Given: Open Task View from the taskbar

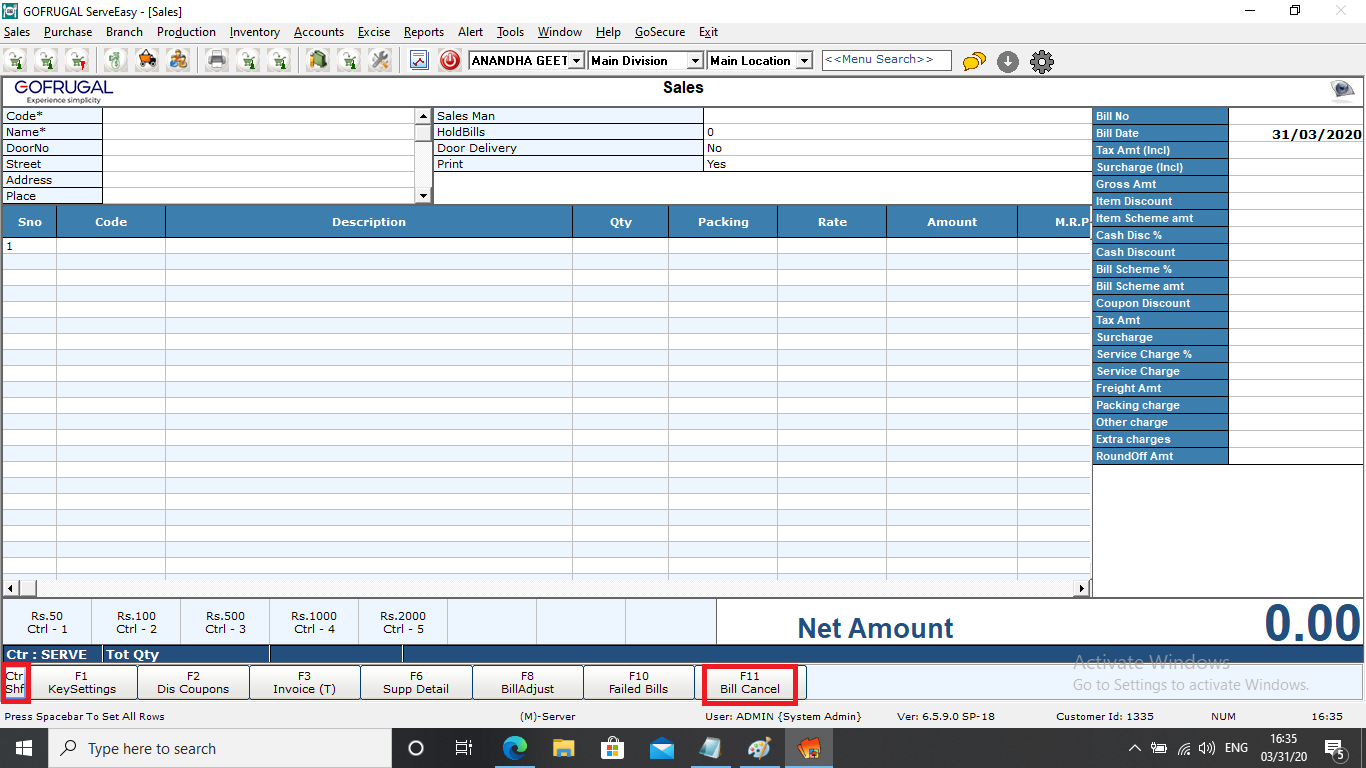Looking at the screenshot, I should click(464, 748).
